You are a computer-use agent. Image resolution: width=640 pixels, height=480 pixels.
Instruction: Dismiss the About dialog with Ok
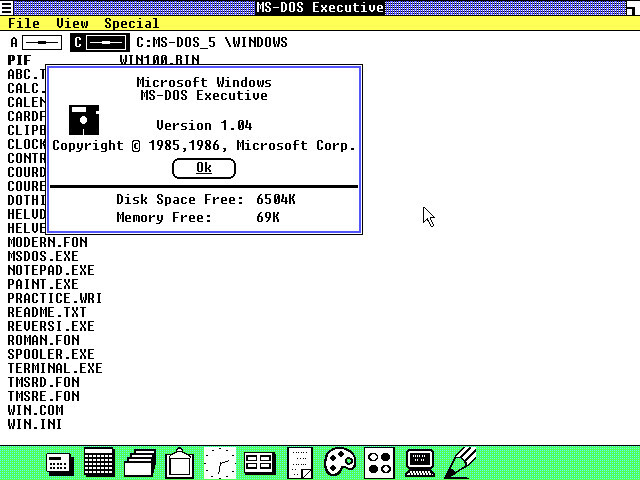[x=204, y=168]
